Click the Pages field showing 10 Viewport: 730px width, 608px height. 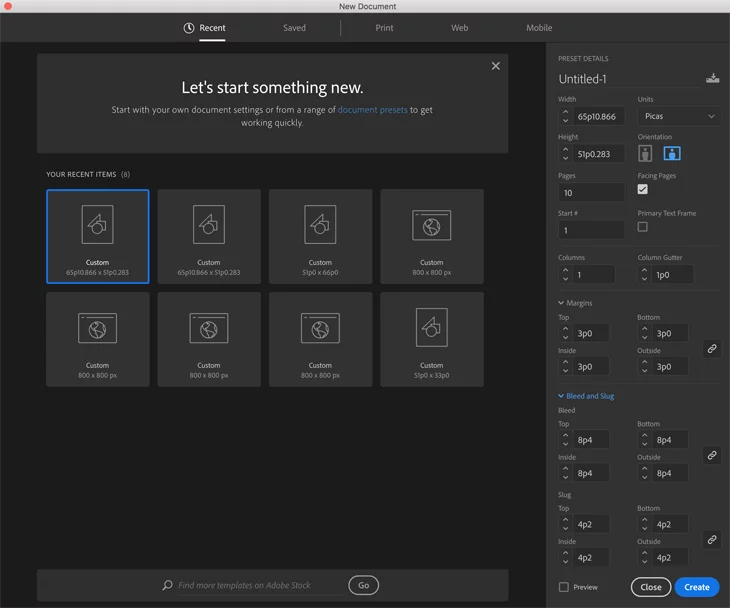(x=592, y=193)
